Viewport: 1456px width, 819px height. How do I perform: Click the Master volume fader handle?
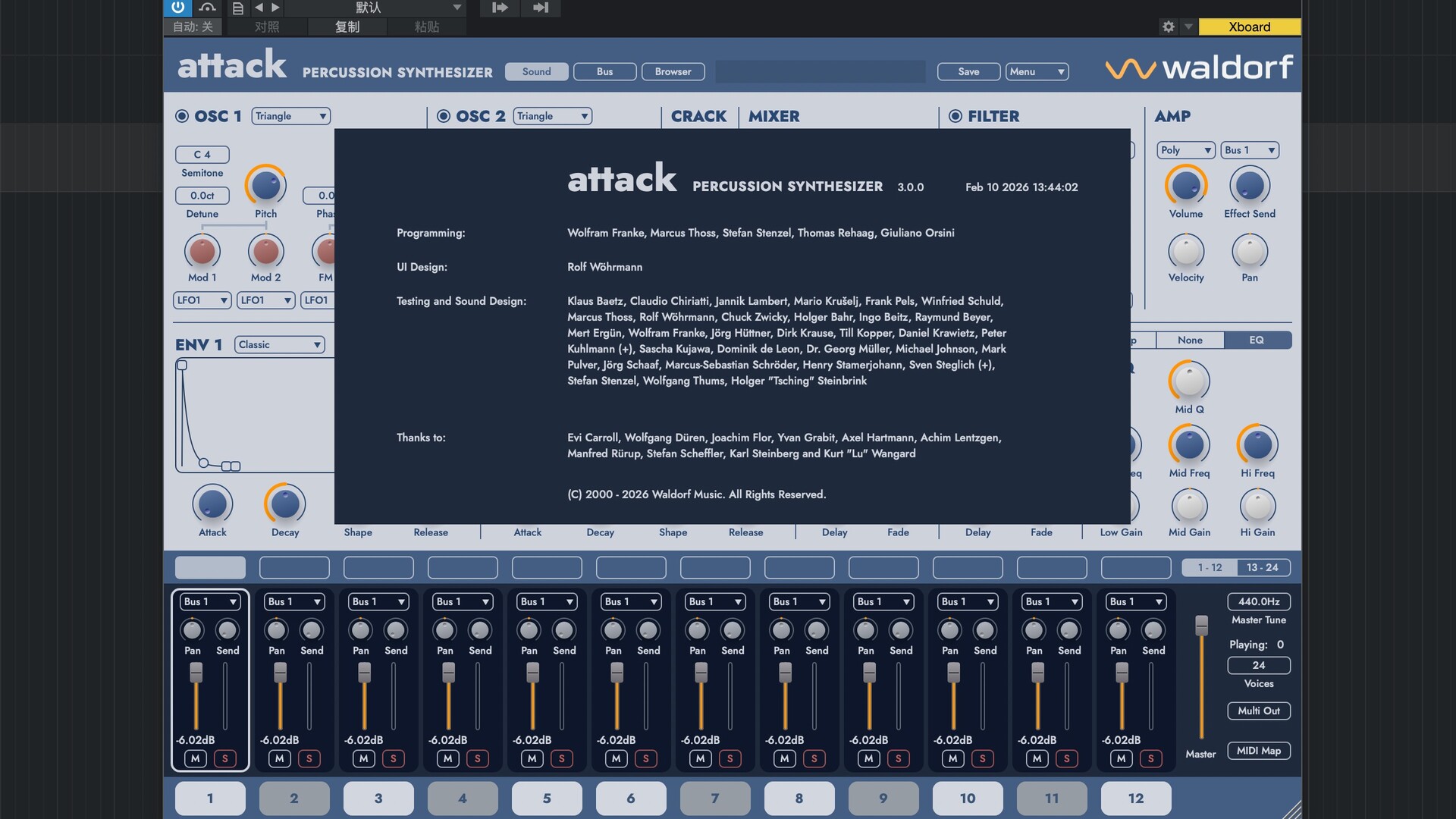tap(1201, 626)
